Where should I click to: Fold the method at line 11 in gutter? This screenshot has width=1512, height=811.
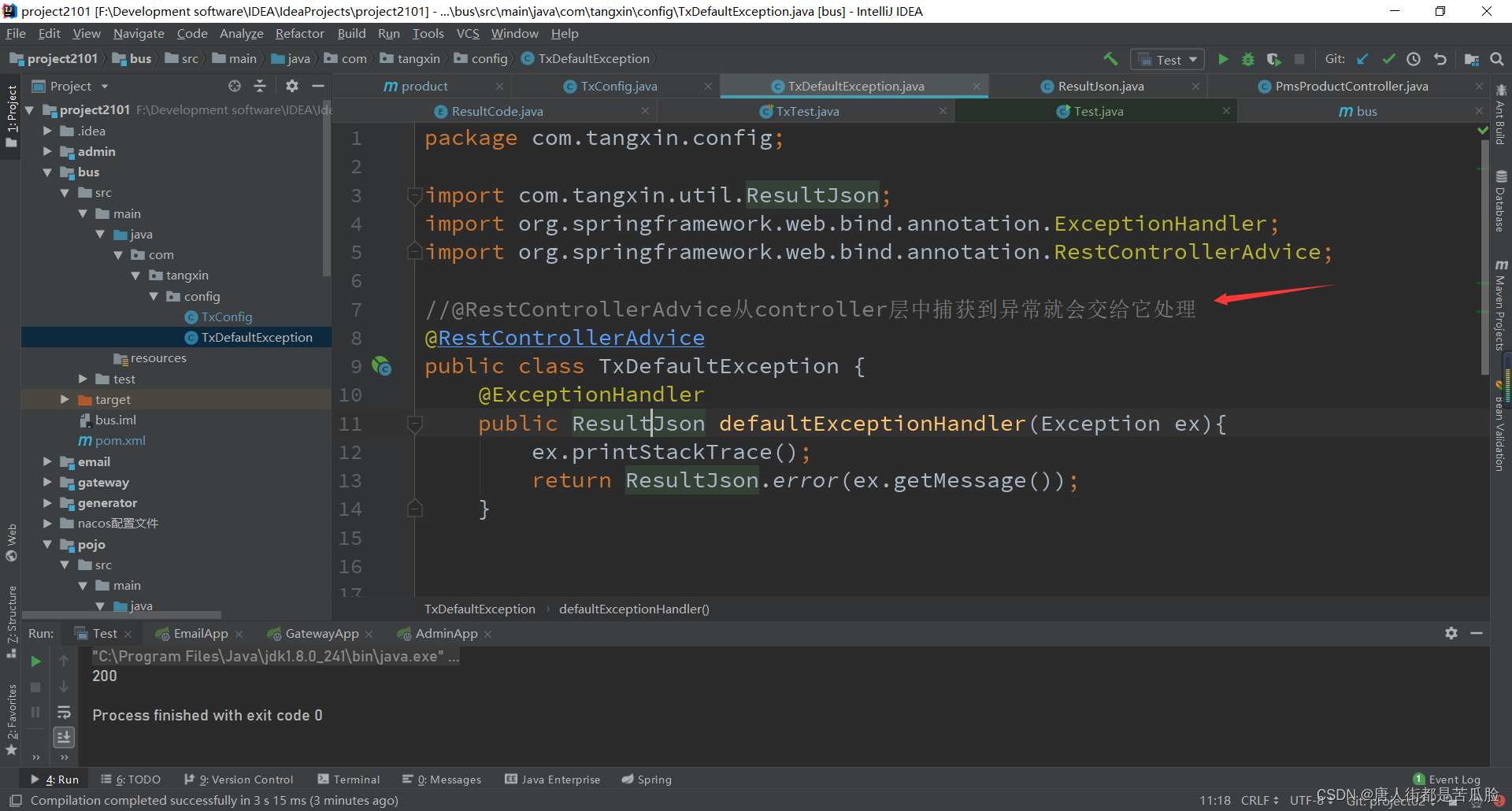pyautogui.click(x=414, y=424)
